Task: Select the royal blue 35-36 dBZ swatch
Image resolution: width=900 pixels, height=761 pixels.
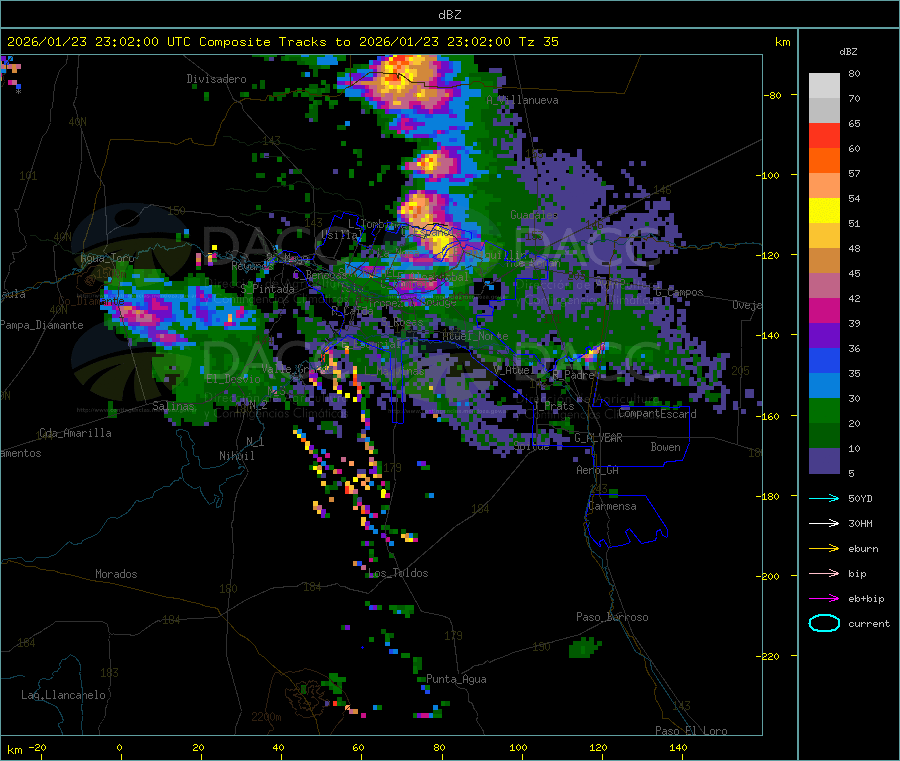Action: [824, 360]
